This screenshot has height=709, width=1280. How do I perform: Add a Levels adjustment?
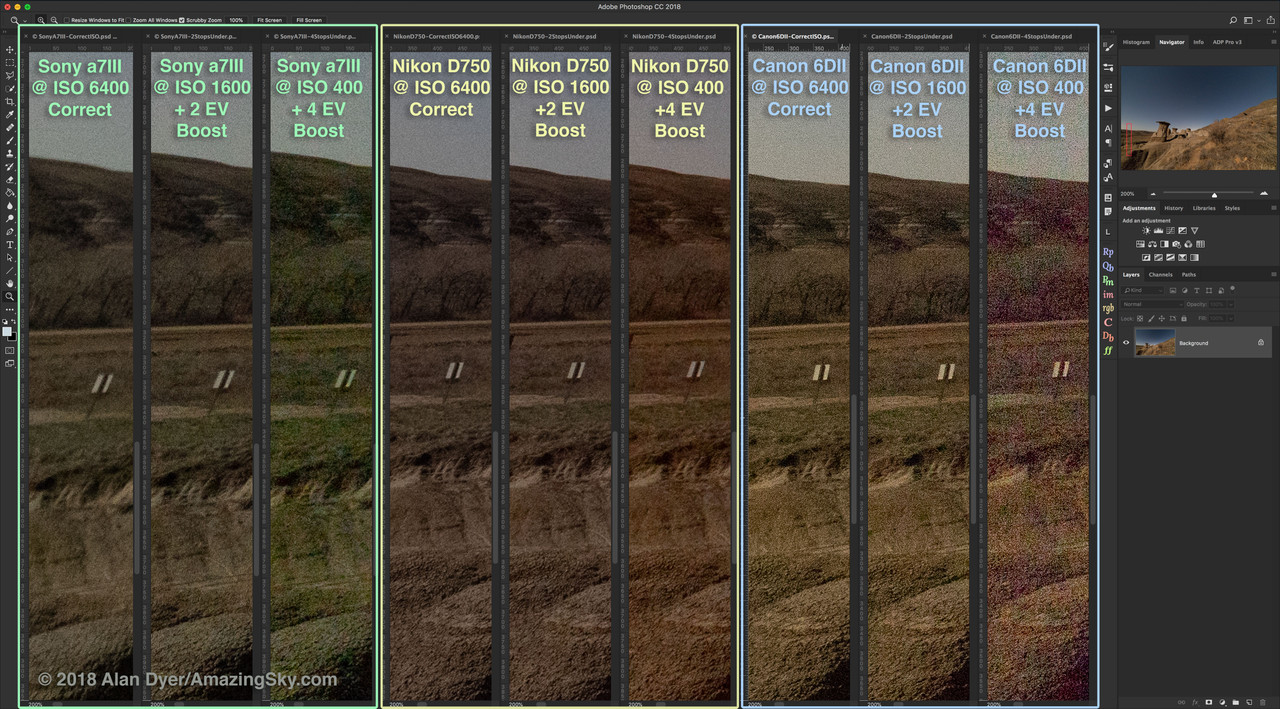coord(1158,230)
